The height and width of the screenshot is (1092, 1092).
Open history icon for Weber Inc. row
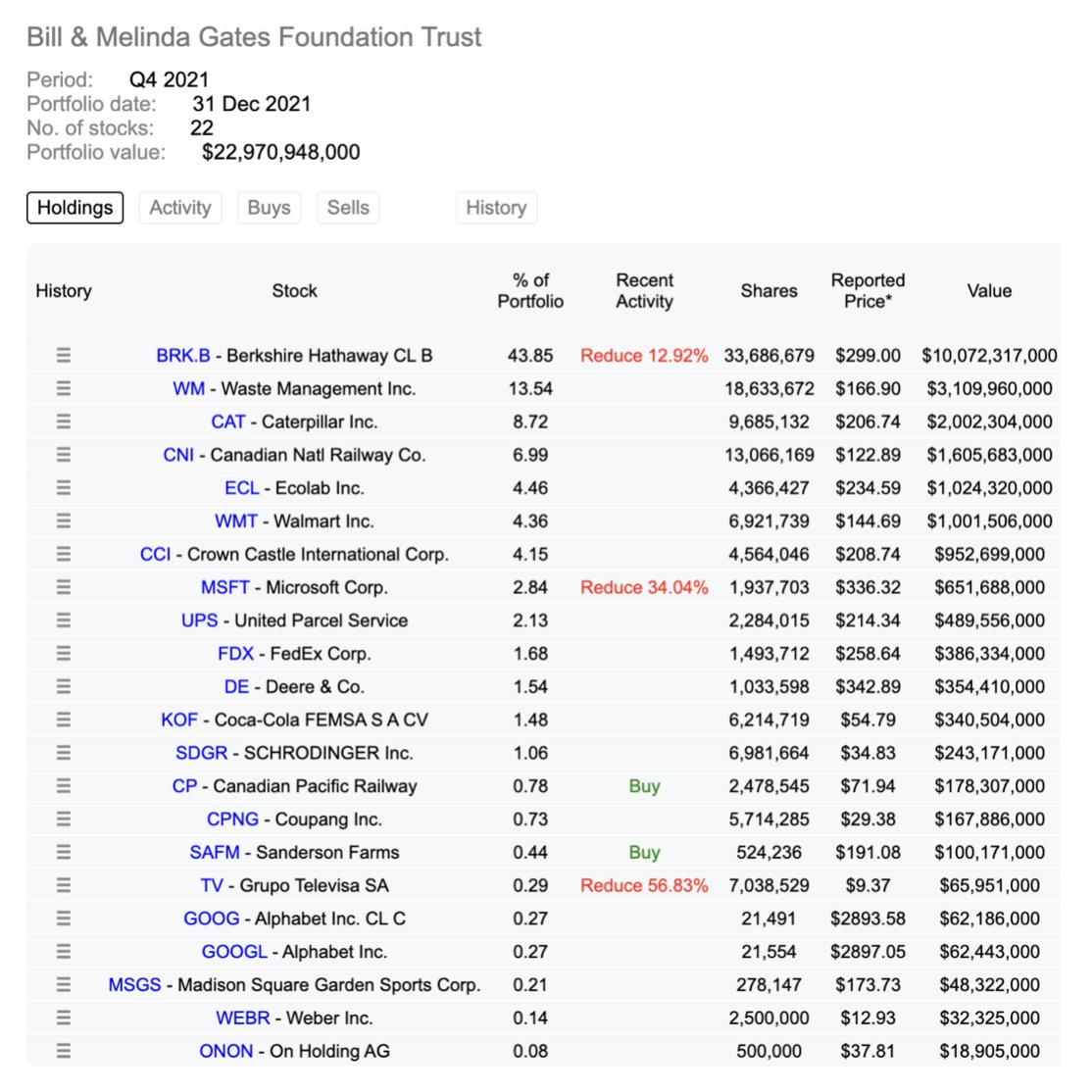click(x=64, y=1018)
